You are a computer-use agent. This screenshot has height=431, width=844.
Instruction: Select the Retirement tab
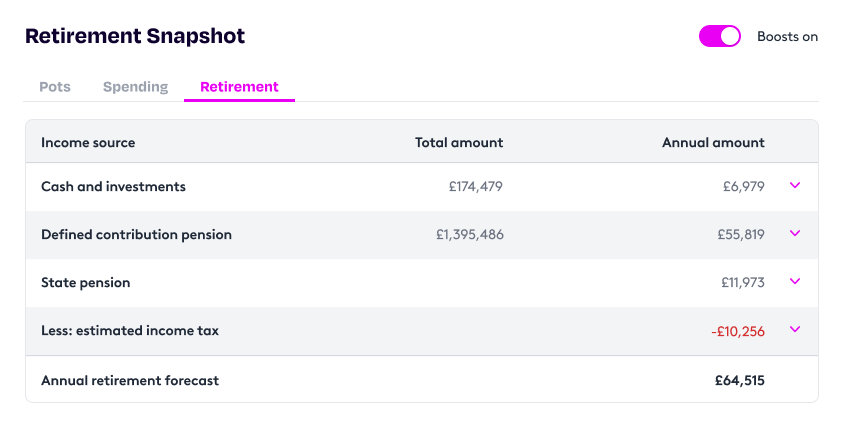[x=239, y=87]
